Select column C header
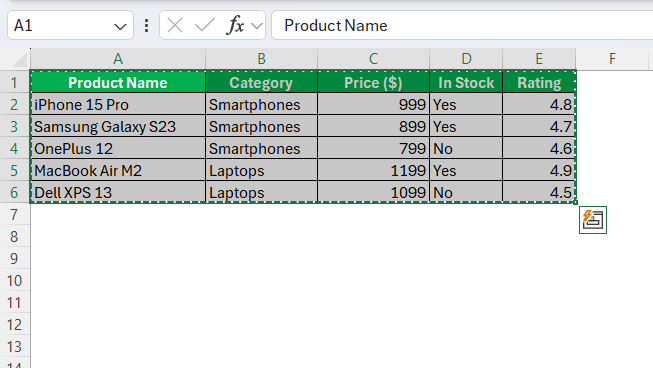 (374, 59)
